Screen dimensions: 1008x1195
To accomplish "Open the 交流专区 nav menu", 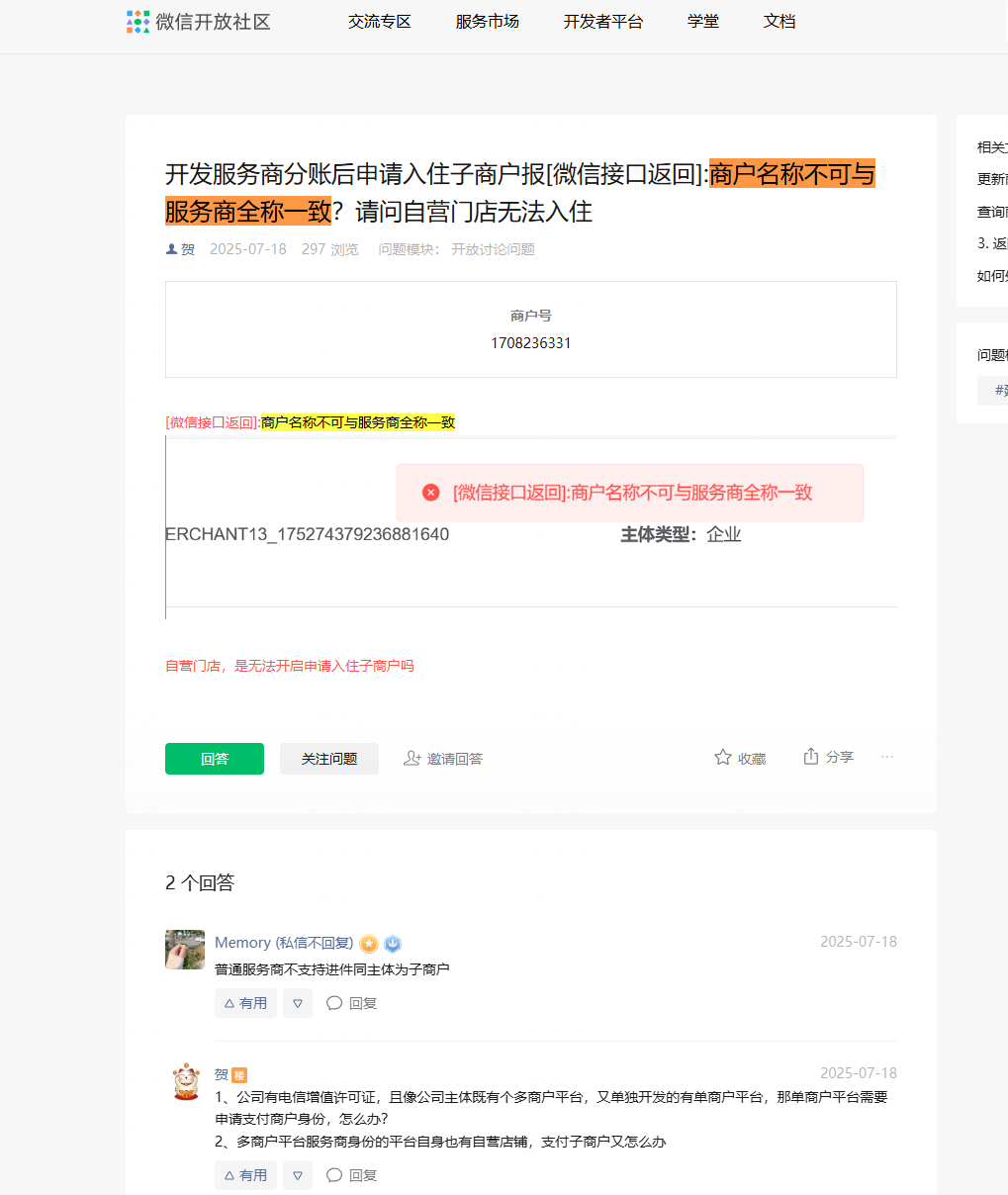I will (x=380, y=22).
